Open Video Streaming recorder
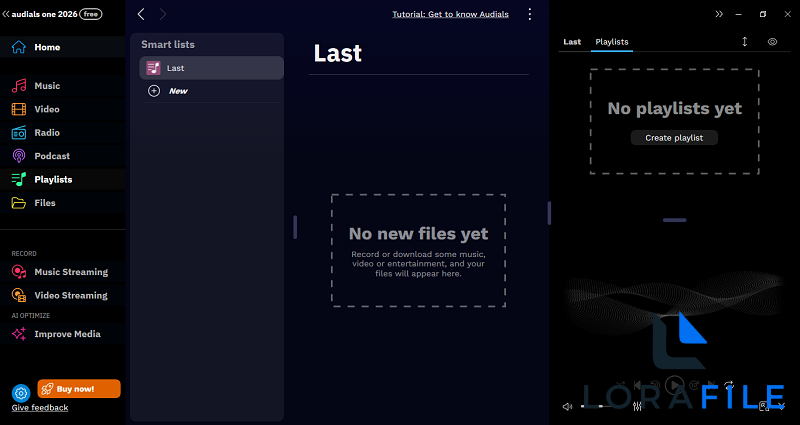 tap(62, 295)
